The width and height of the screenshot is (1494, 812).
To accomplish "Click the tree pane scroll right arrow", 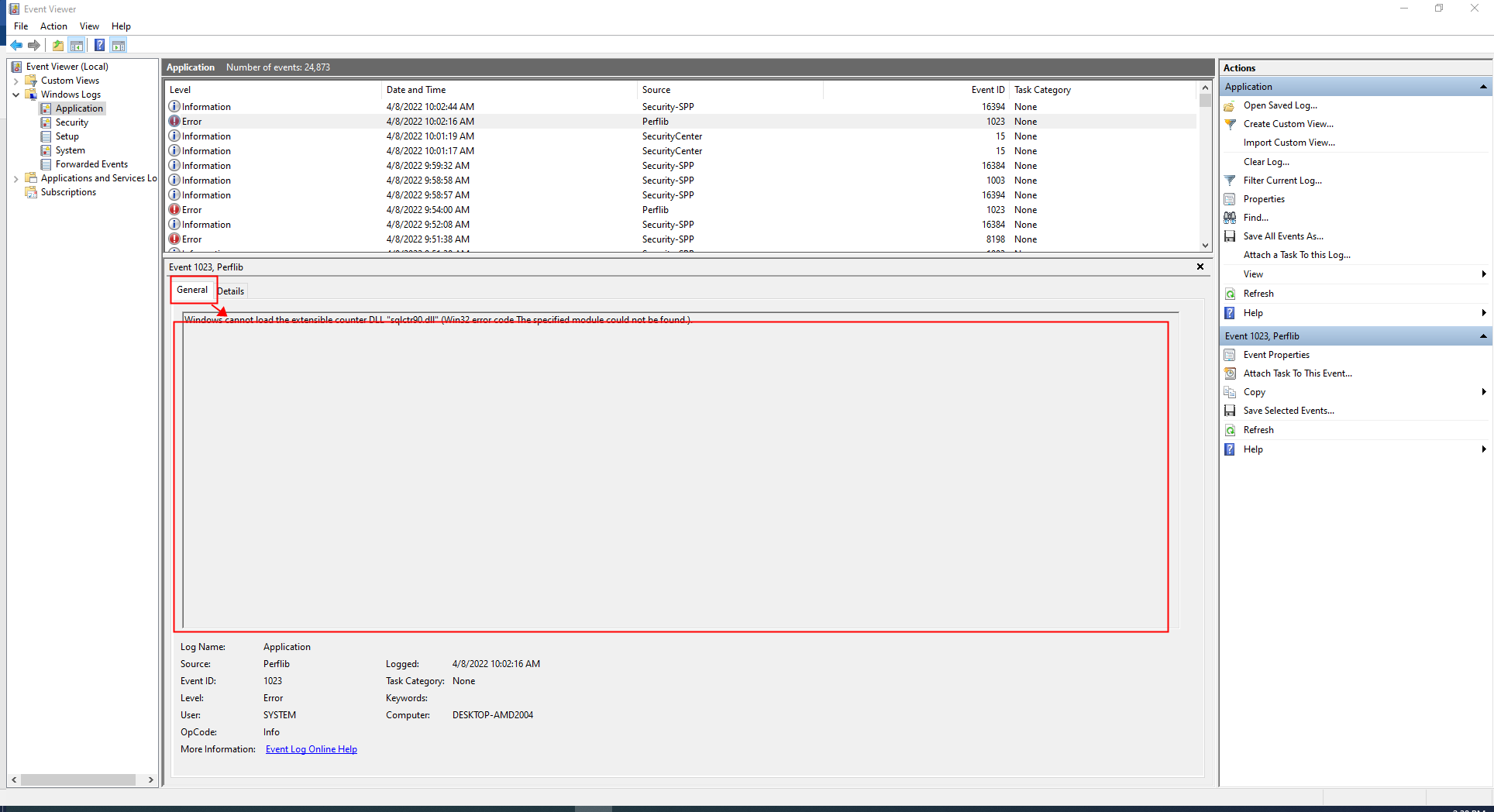I will pos(151,779).
